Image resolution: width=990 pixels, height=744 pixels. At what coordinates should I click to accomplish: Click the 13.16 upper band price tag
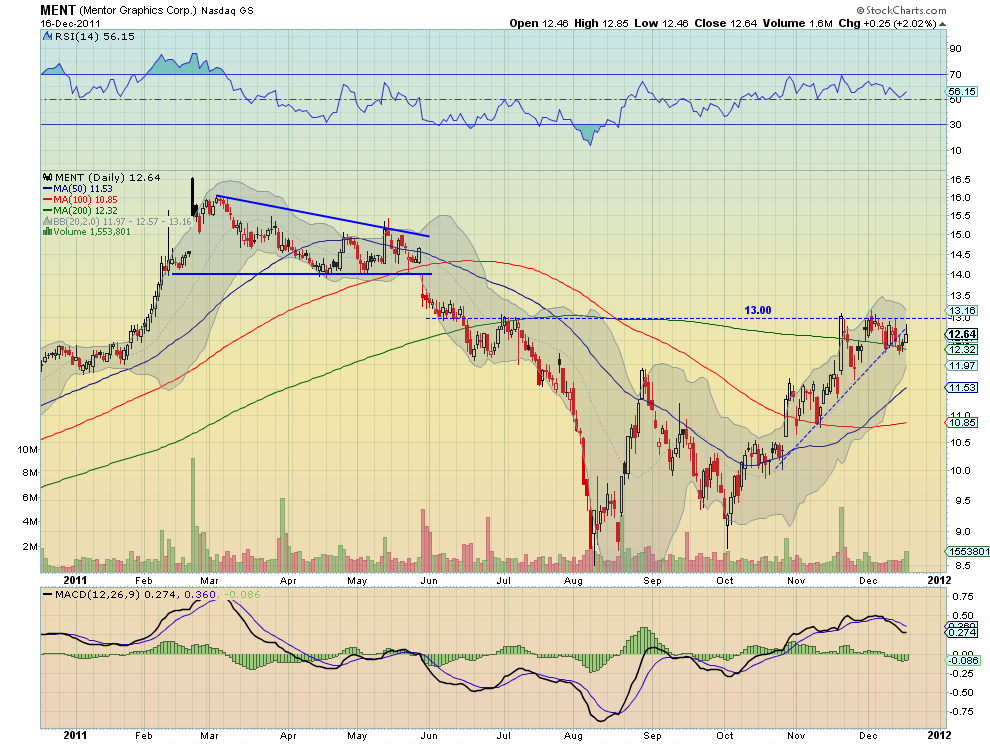tap(962, 311)
